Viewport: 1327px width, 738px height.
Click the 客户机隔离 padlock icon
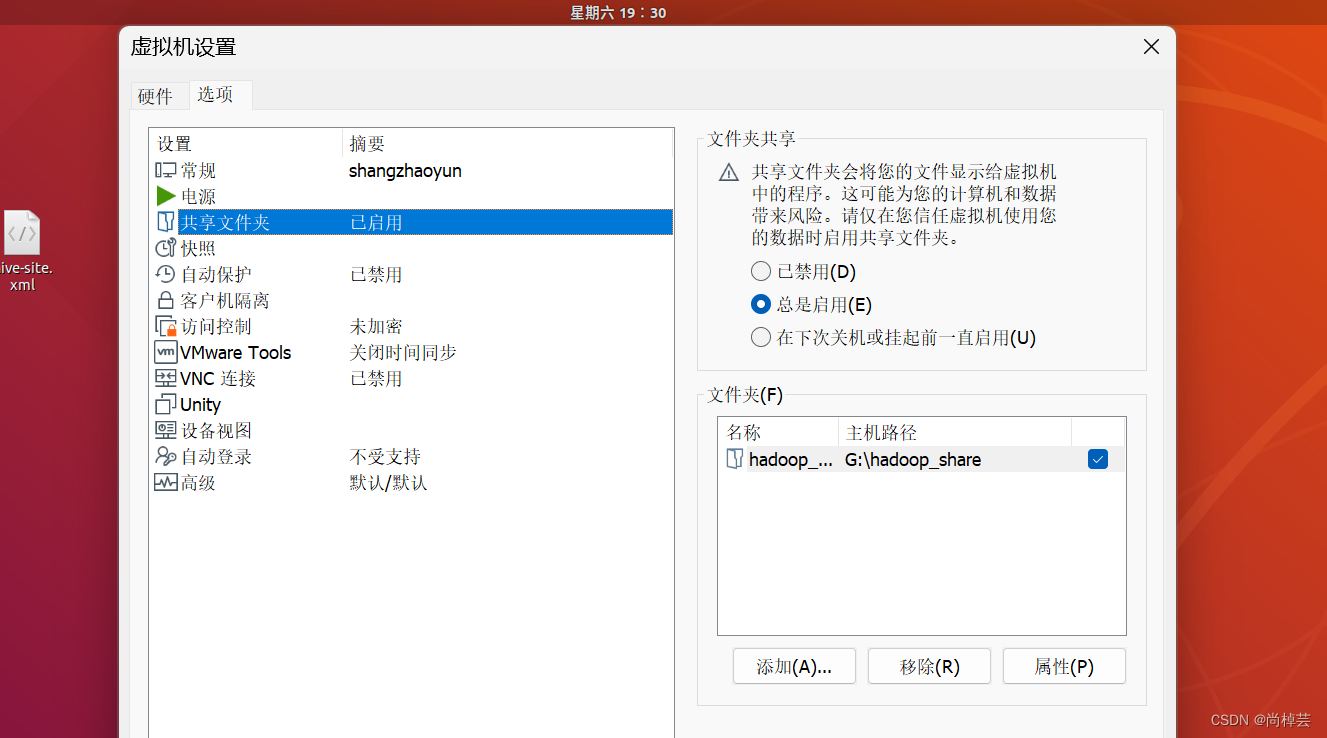[x=166, y=301]
